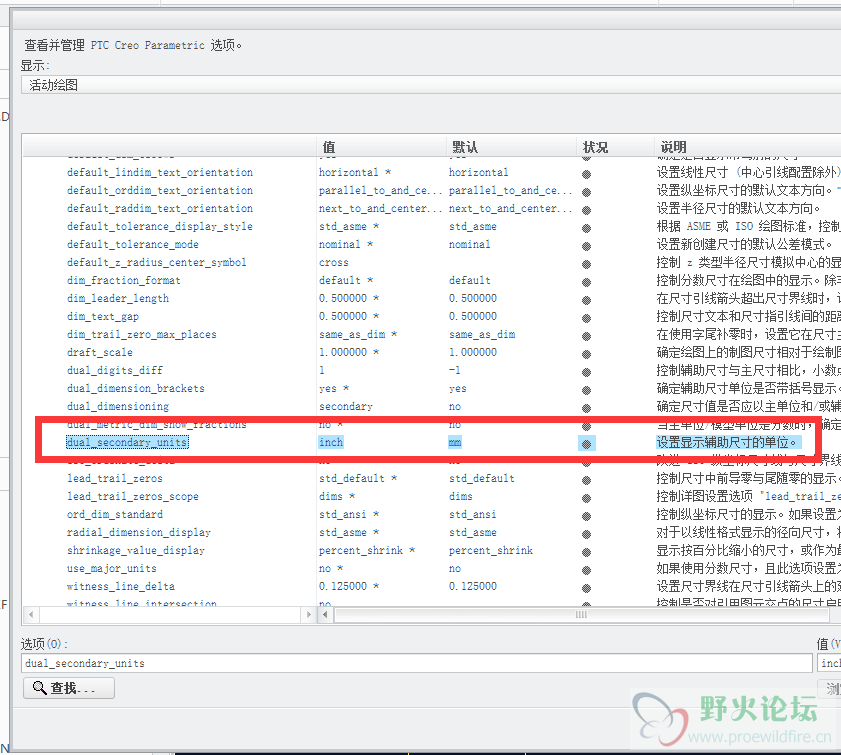Select default_orddim_text_orientation option

tap(160, 190)
